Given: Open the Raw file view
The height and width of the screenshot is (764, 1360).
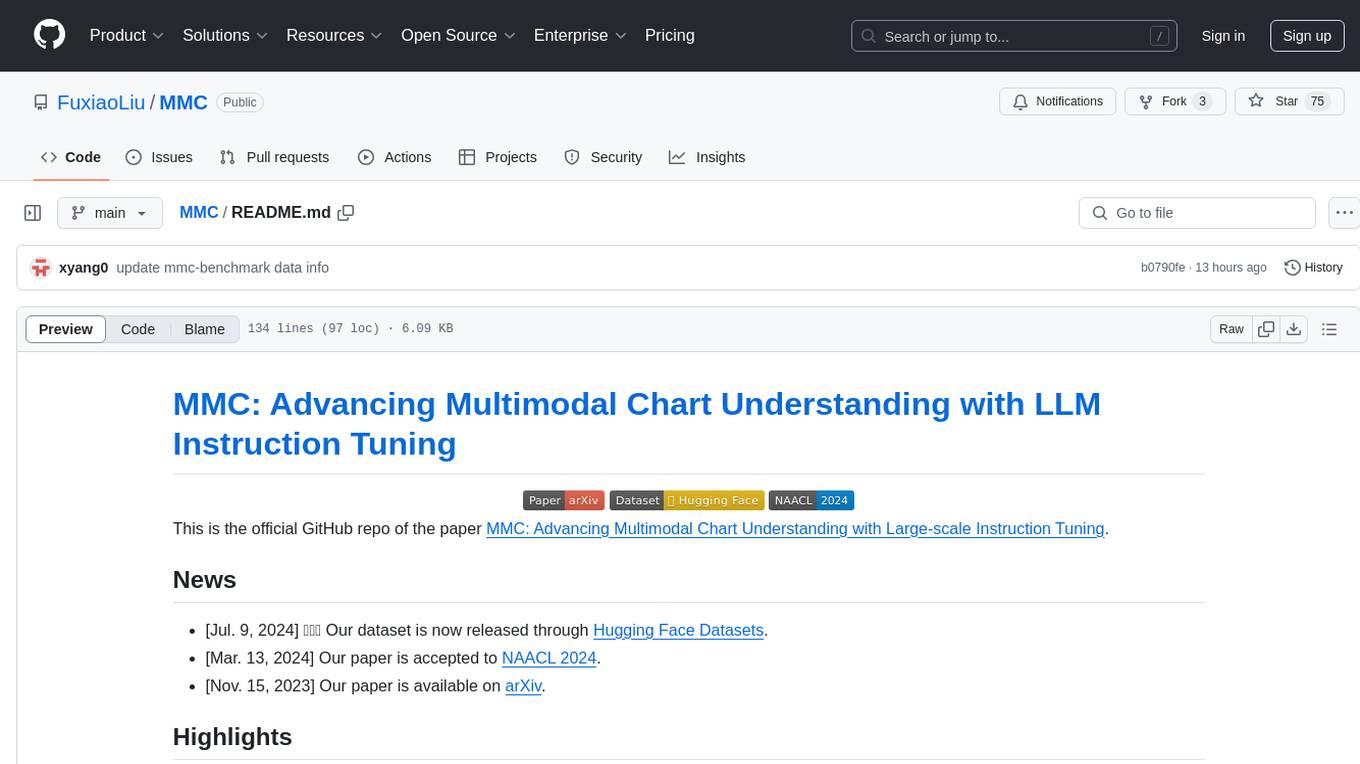Looking at the screenshot, I should tap(1231, 329).
